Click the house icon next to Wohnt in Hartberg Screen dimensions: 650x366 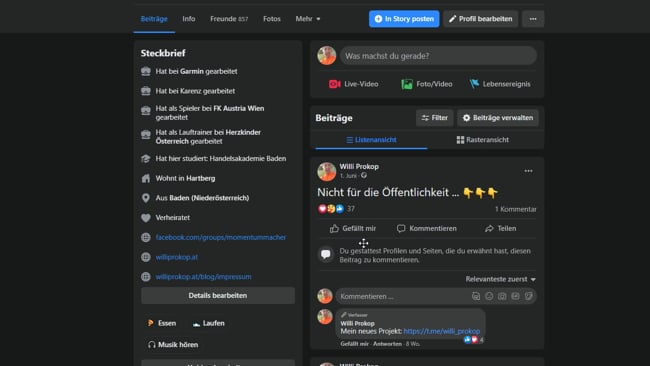[146, 179]
